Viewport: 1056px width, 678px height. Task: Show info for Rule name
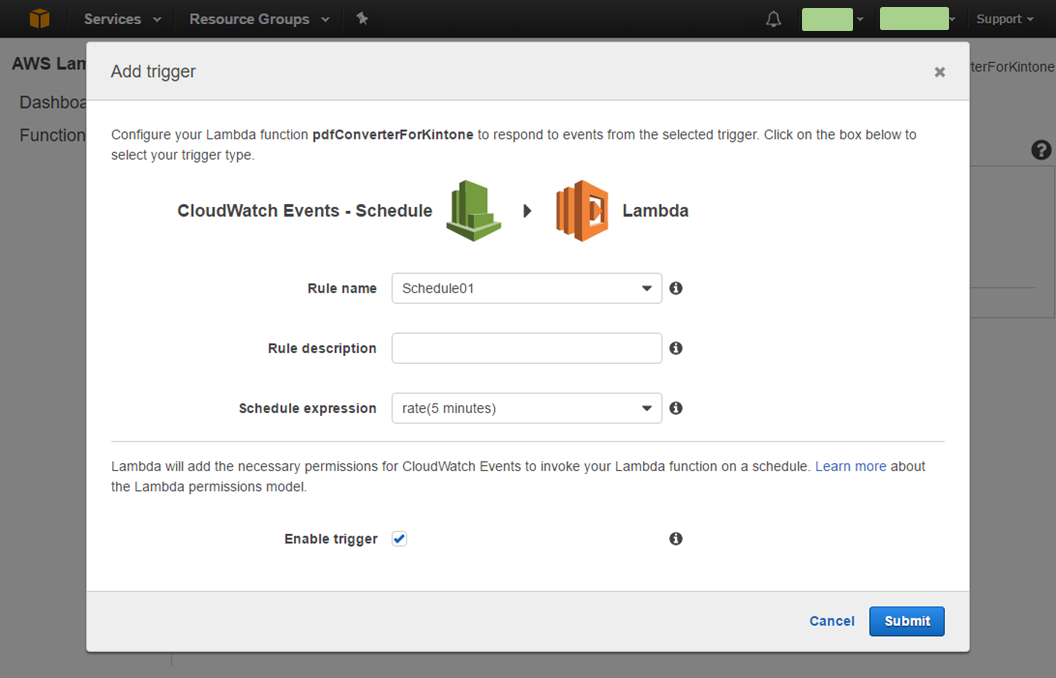pyautogui.click(x=675, y=288)
